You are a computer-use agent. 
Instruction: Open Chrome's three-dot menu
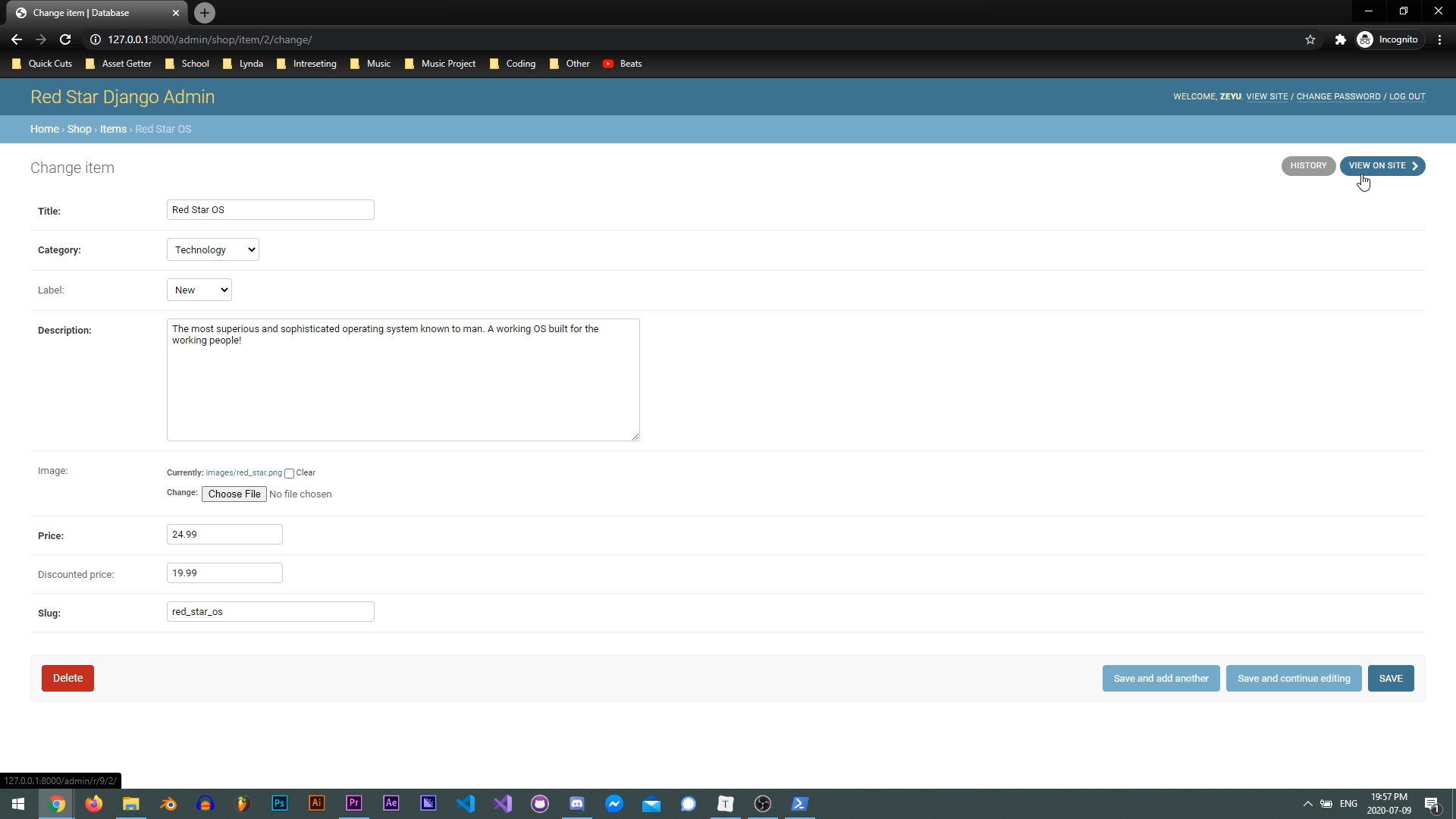click(x=1439, y=39)
